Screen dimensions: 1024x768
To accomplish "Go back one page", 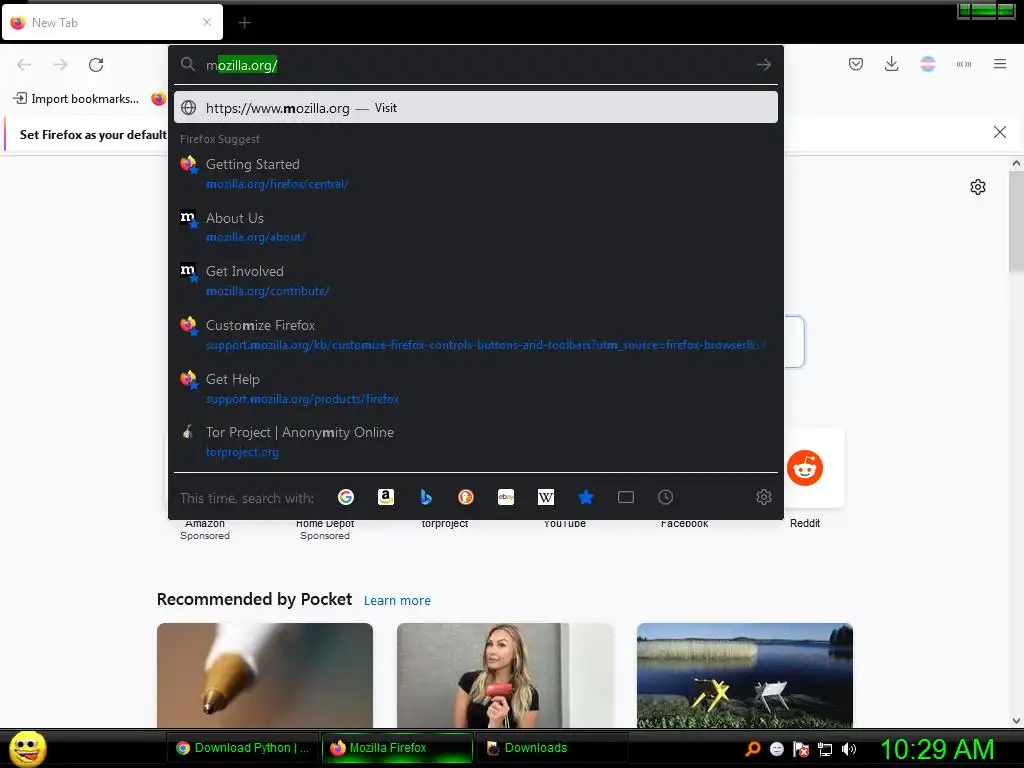I will coord(24,65).
